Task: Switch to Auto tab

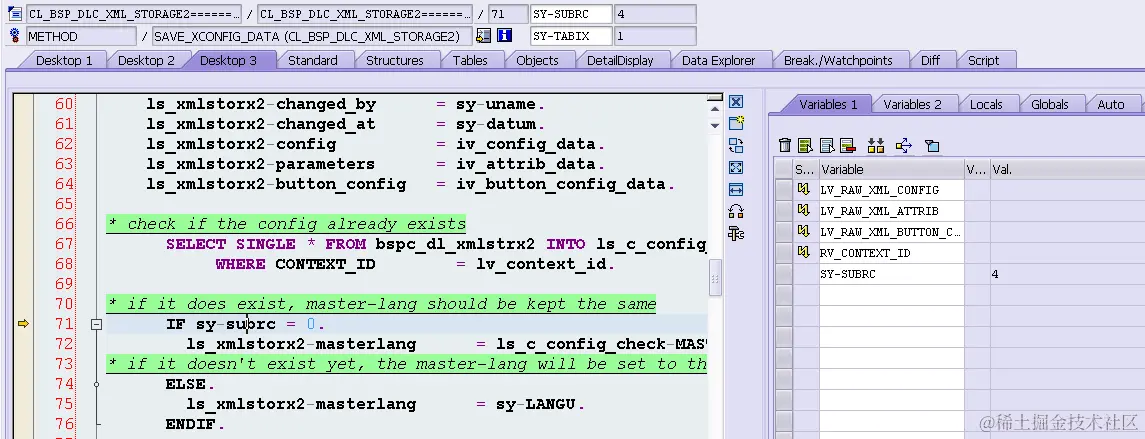Action: tap(1111, 104)
